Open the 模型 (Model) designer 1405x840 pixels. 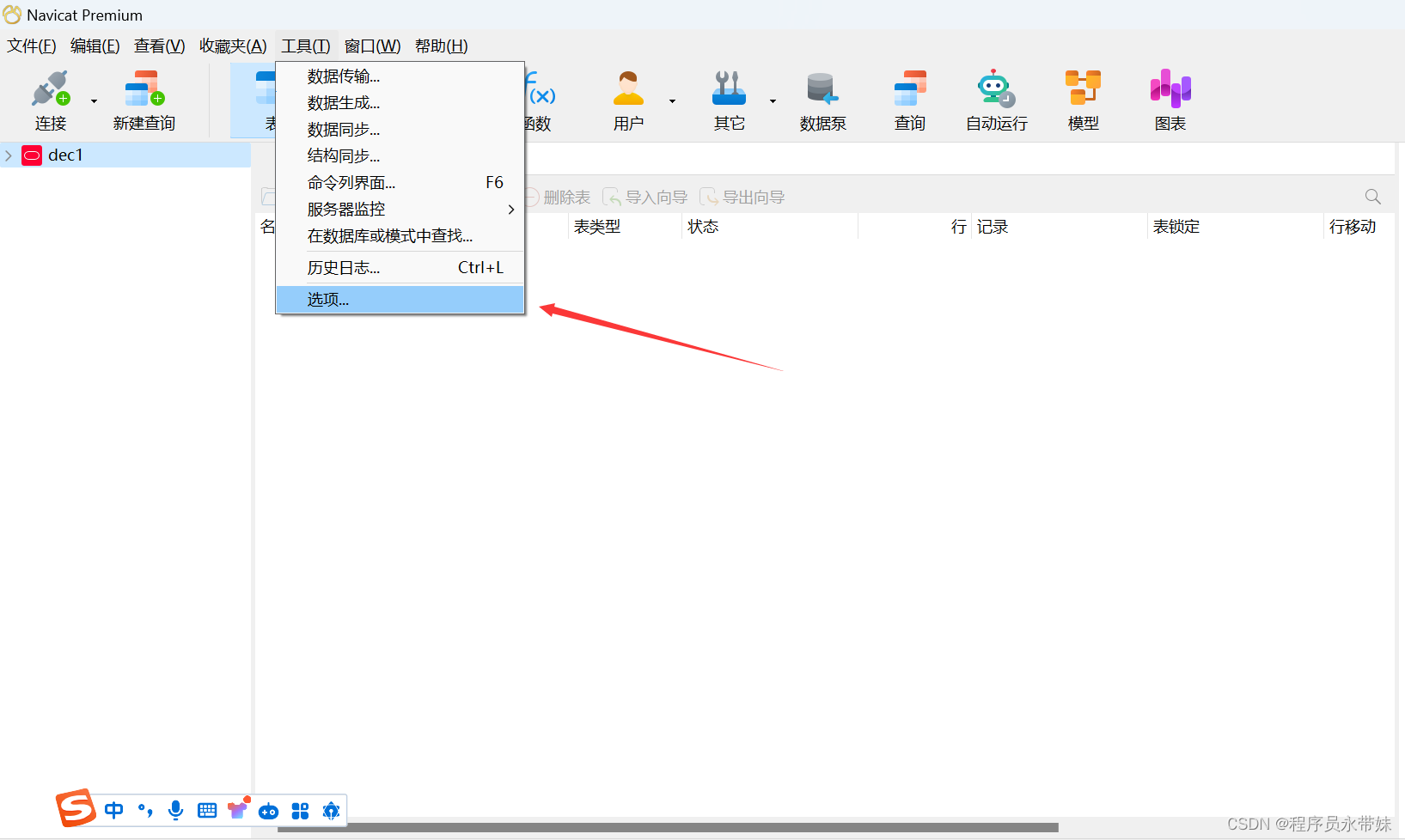(x=1082, y=99)
